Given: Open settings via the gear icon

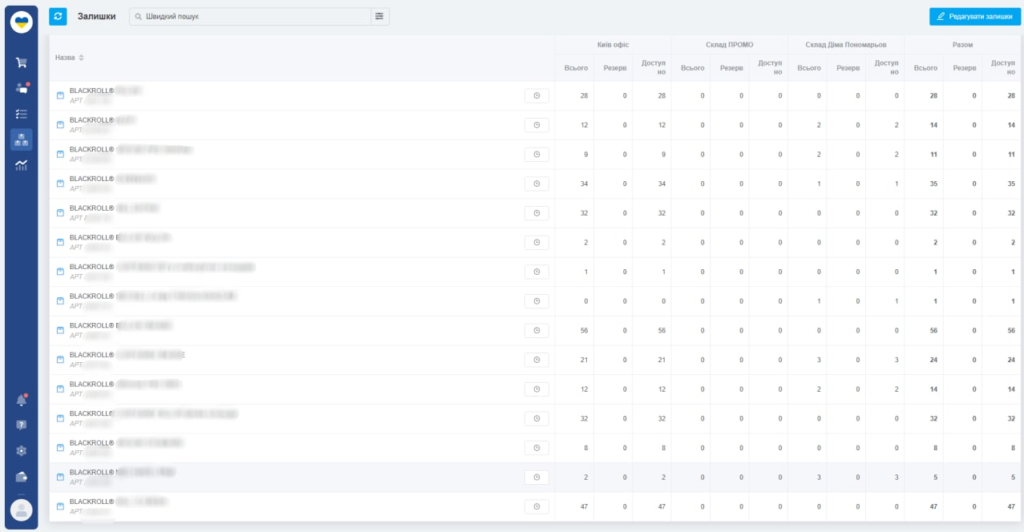Looking at the screenshot, I should tap(21, 451).
